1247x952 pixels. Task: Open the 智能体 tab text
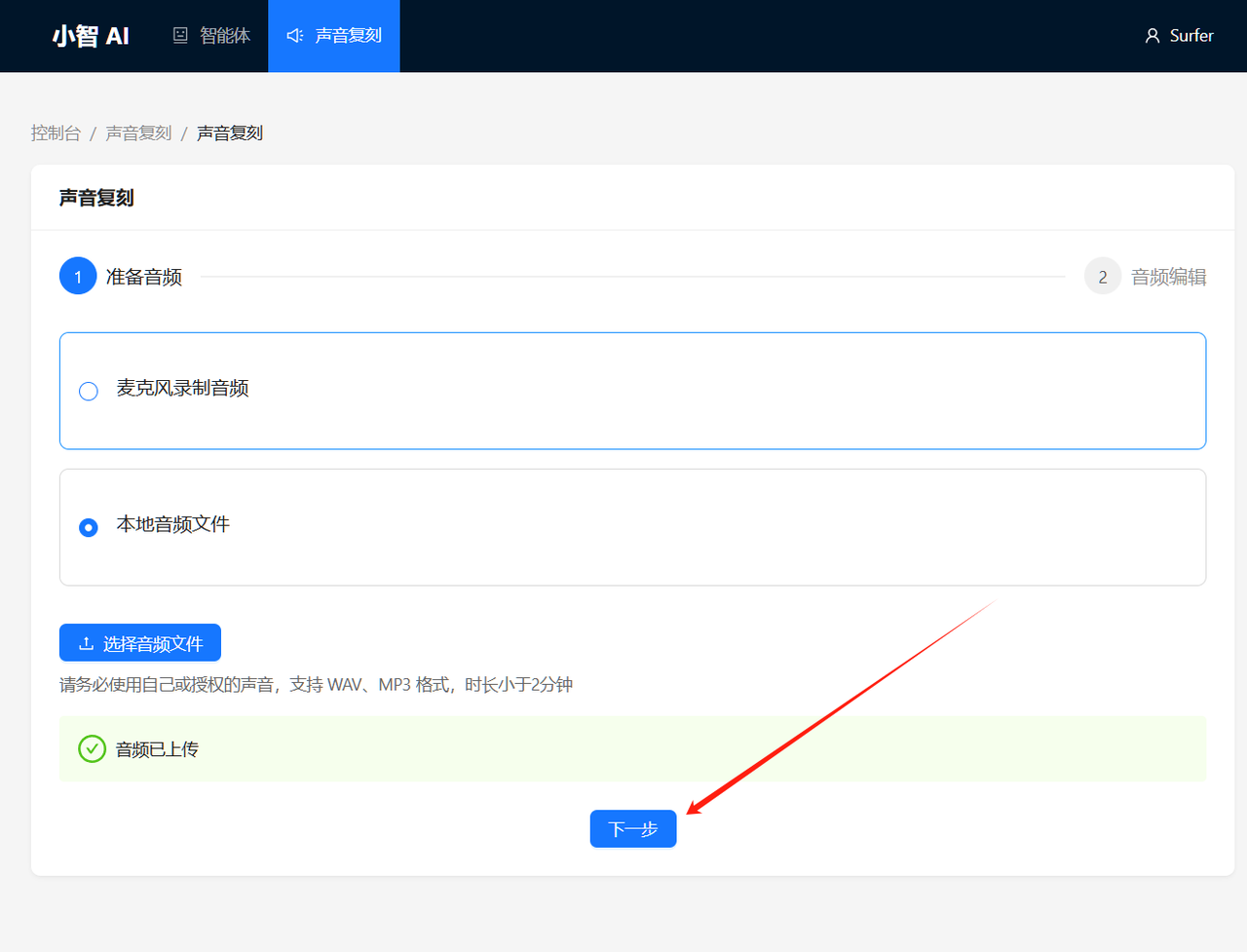tap(225, 36)
